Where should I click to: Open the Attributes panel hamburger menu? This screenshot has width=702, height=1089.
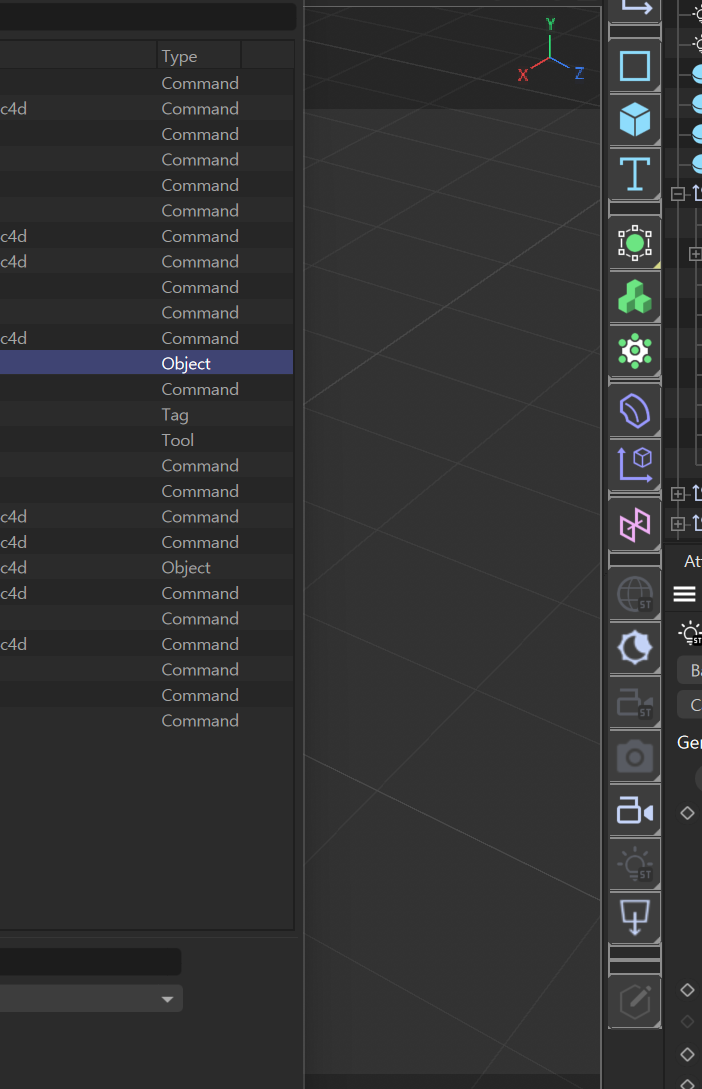(684, 594)
